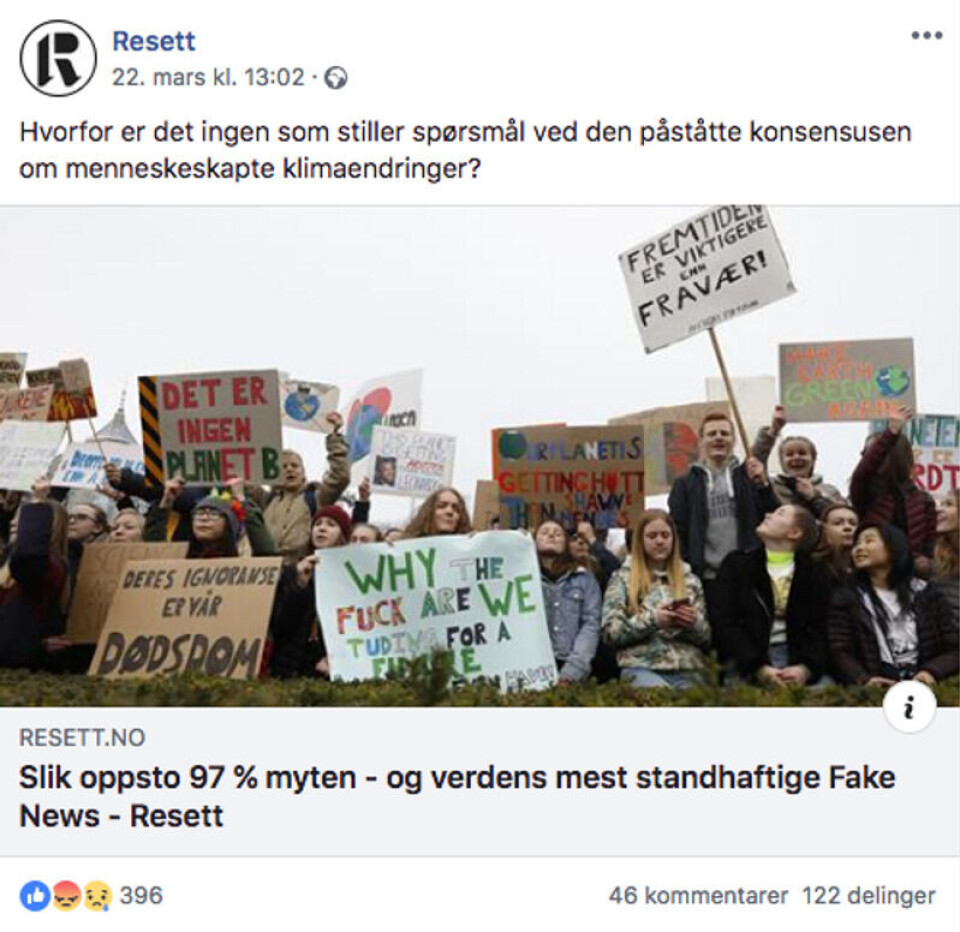Click the public globe privacy icon
Screen dimensions: 960x932
pos(336,78)
